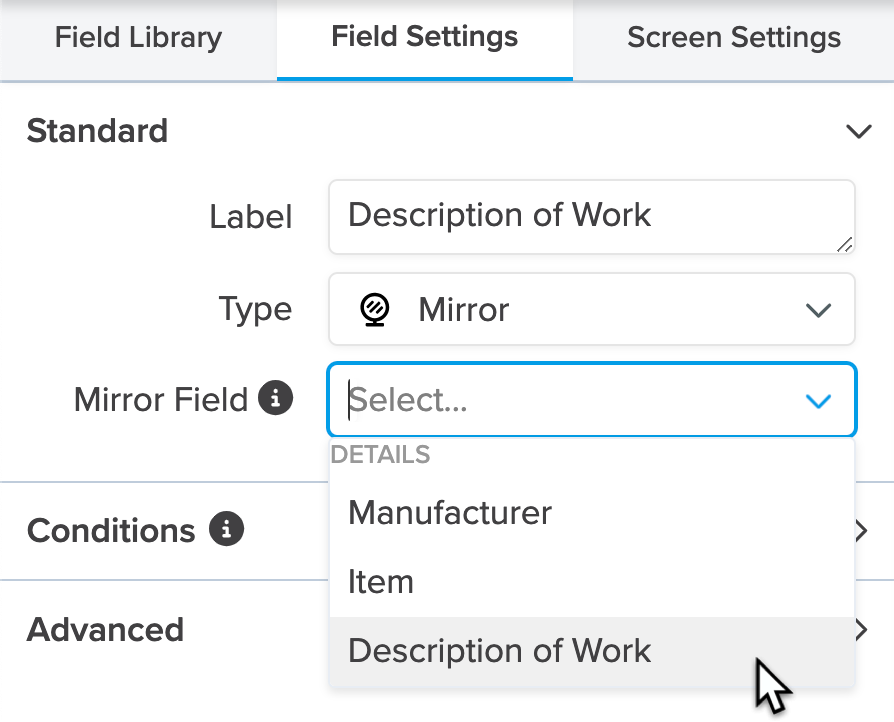Click the Label field caption
Viewport: 894px width, 722px height.
[251, 217]
